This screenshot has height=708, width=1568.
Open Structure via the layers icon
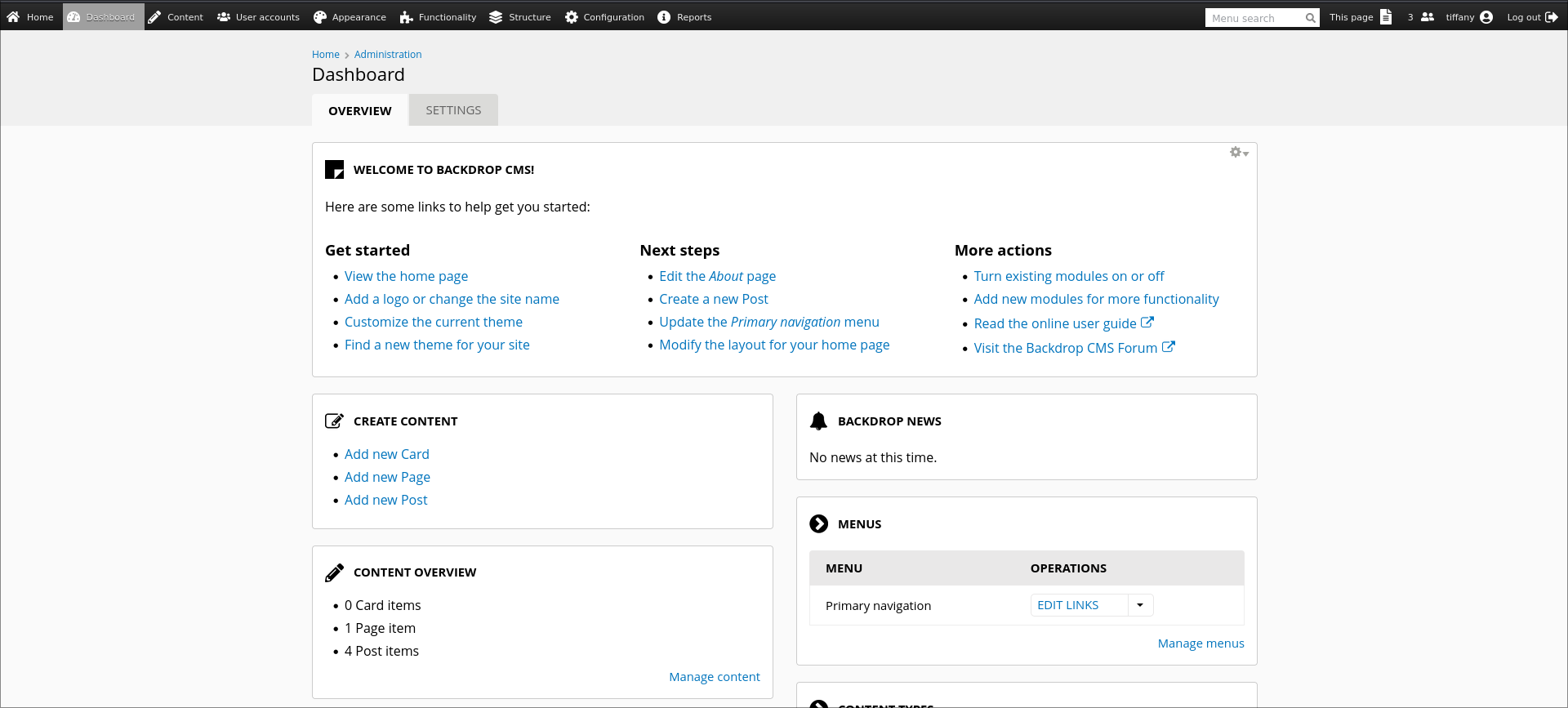tap(496, 17)
